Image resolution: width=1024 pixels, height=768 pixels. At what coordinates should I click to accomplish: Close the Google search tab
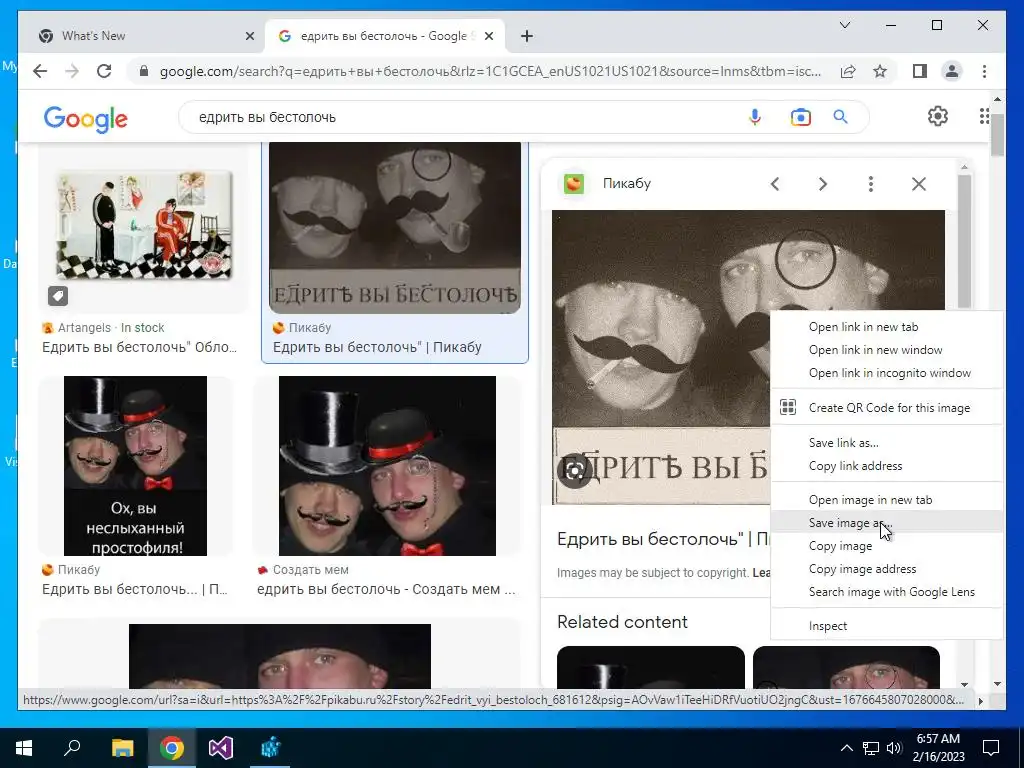point(488,36)
